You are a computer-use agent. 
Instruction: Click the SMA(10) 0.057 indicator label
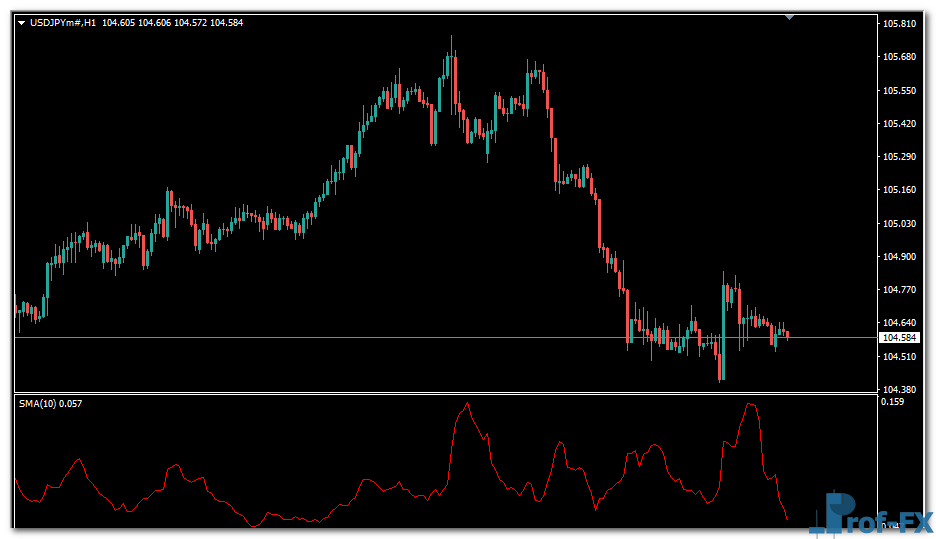(x=51, y=403)
